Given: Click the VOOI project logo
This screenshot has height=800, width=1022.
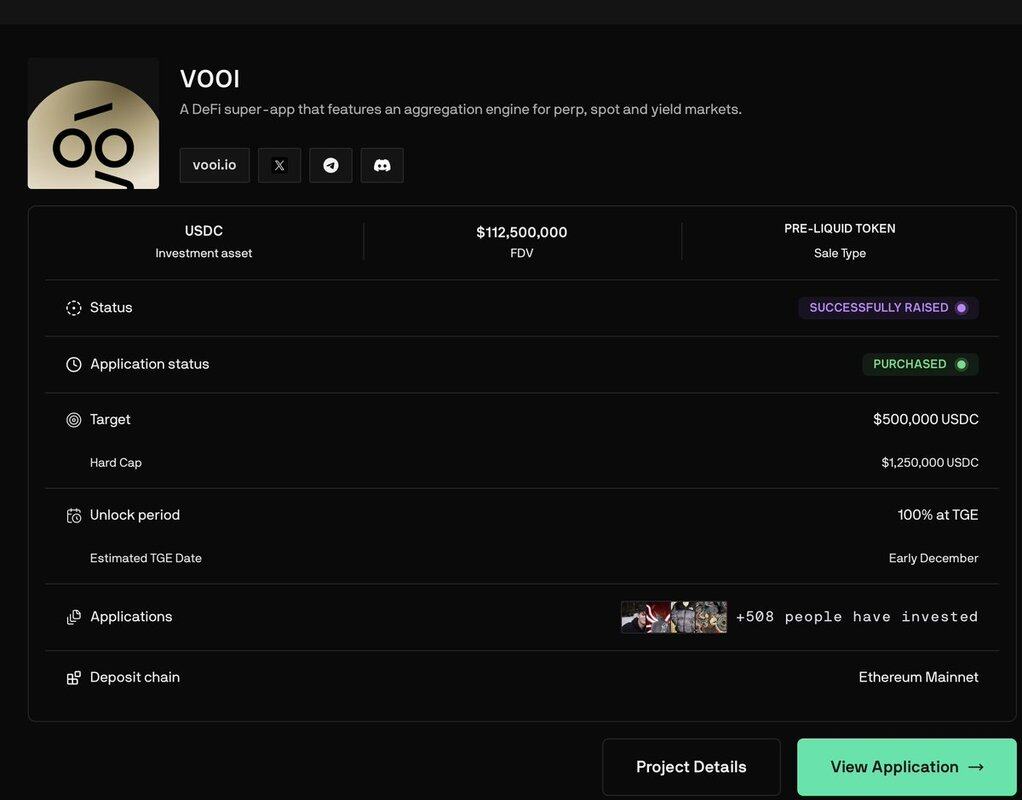Looking at the screenshot, I should click(93, 124).
